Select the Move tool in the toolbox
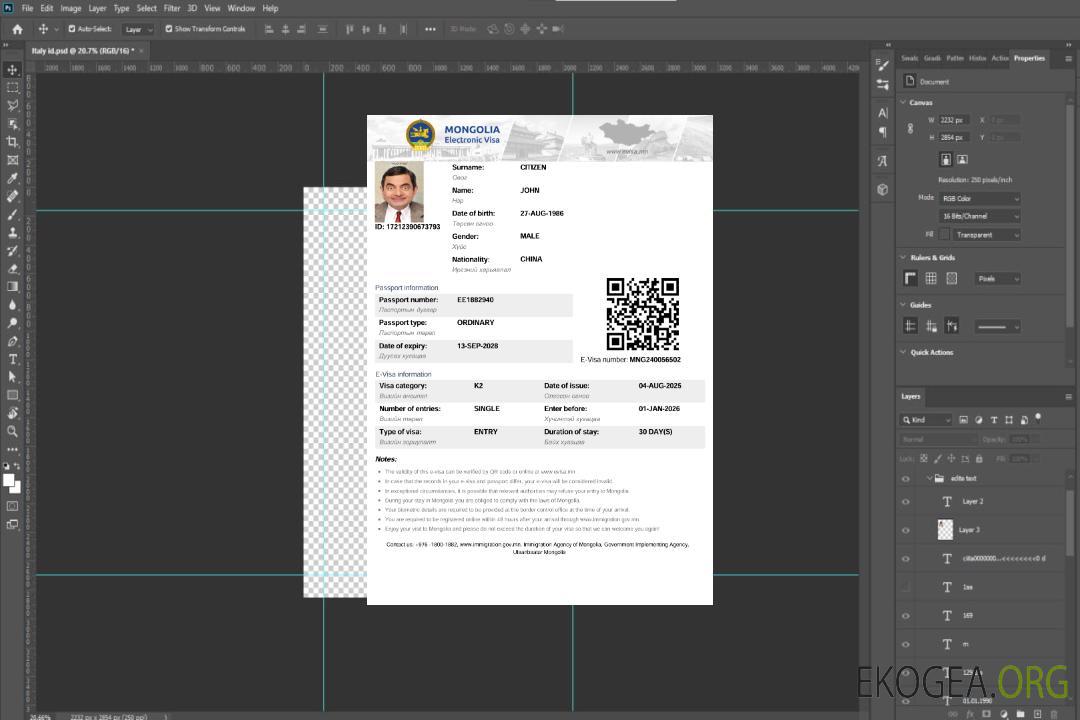This screenshot has height=720, width=1080. [x=12, y=70]
